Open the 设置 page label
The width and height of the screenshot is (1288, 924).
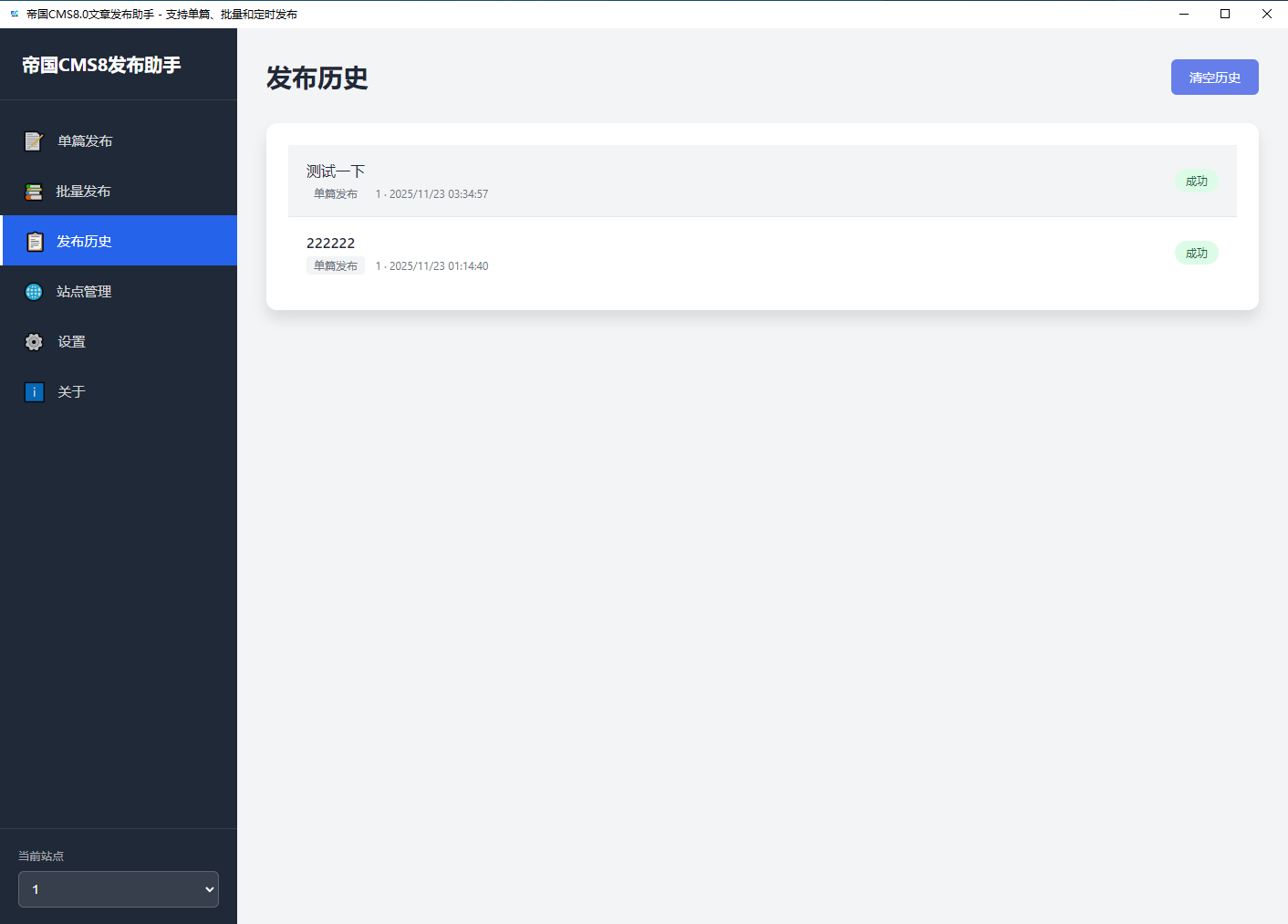[71, 342]
